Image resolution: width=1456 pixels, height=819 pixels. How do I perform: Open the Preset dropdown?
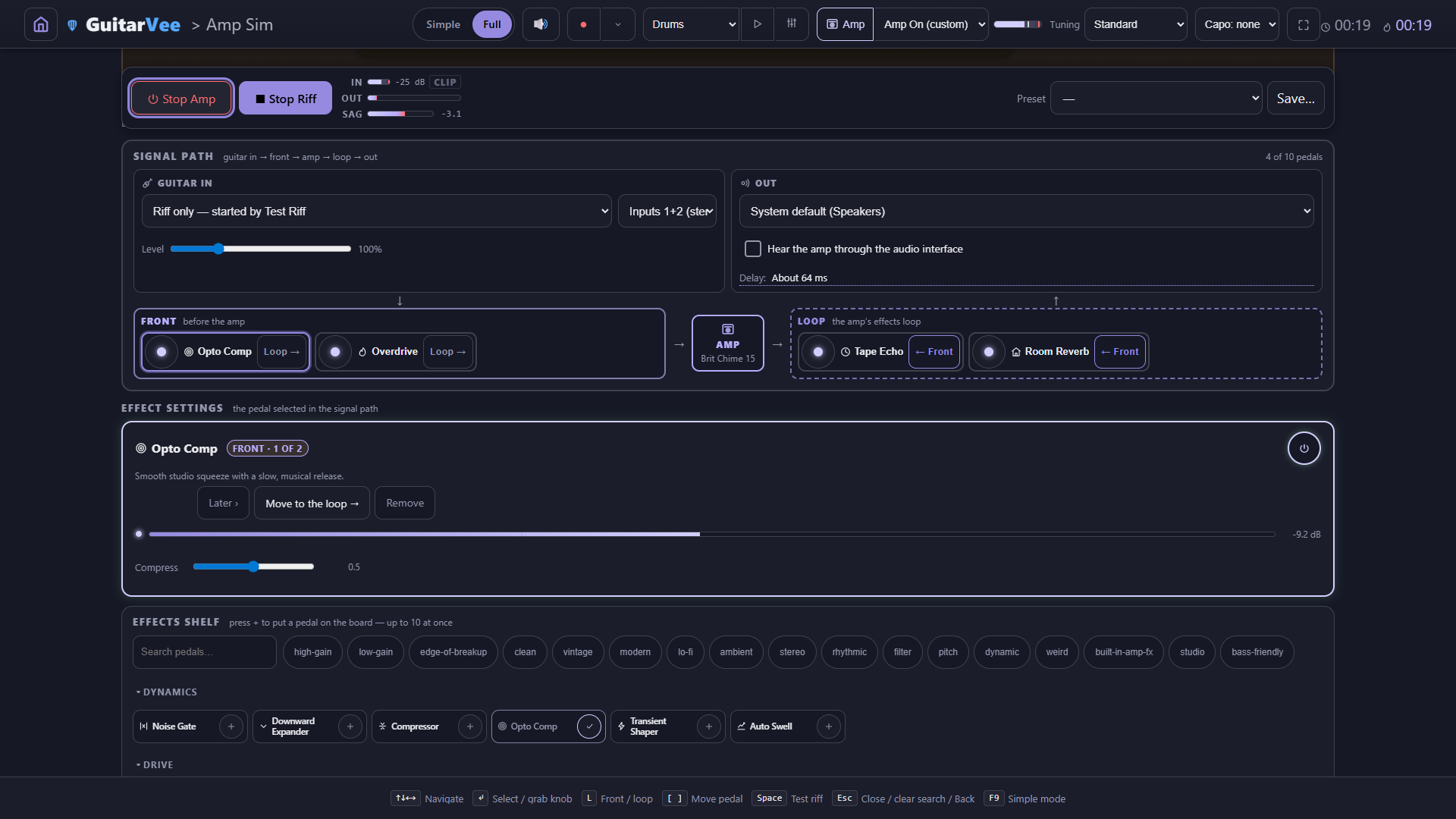1156,99
